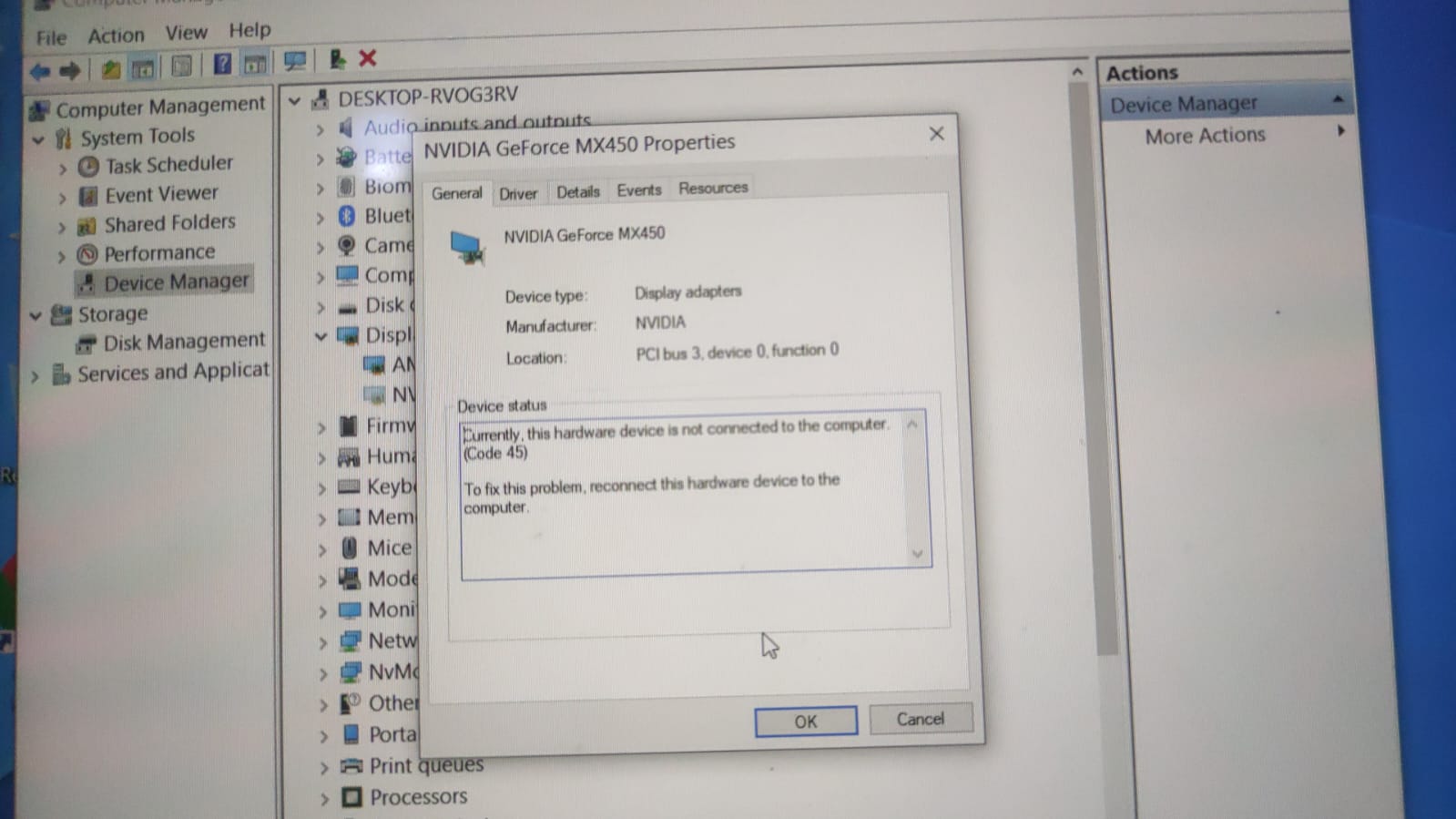
Task: Expand the Processors category
Action: (325, 799)
